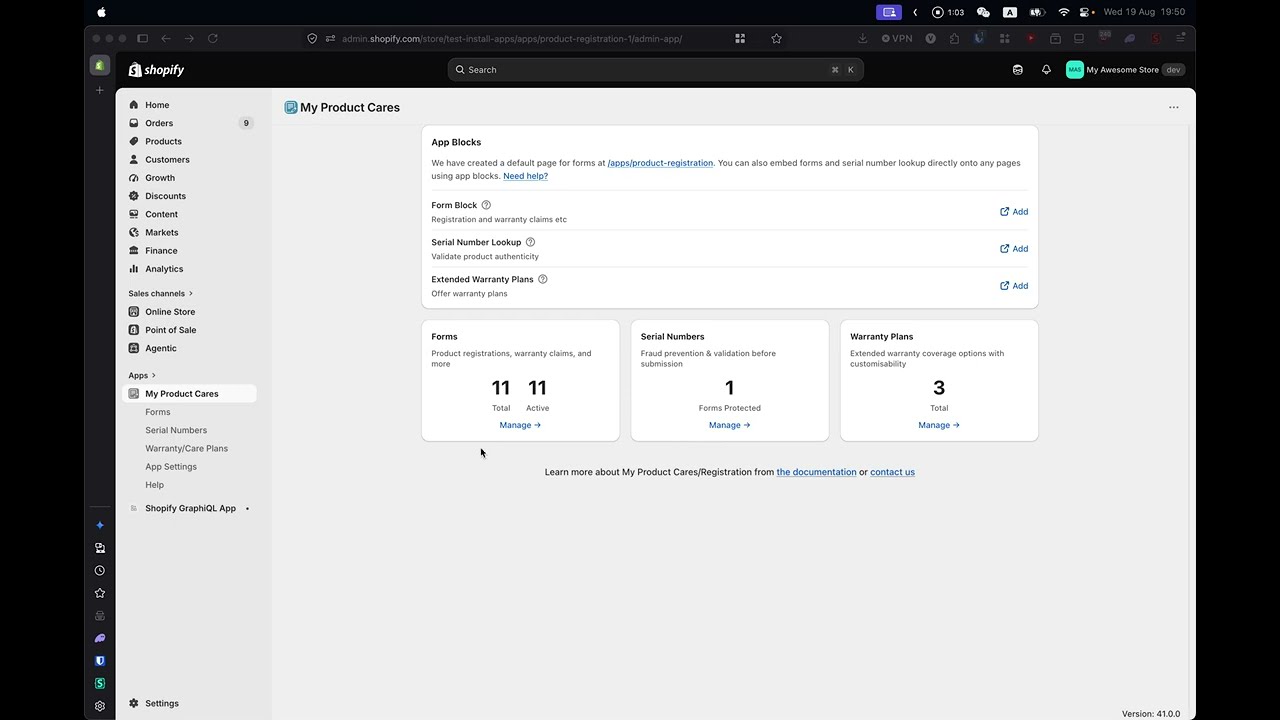1280x720 pixels.
Task: Open the notifications bell
Action: 1046,70
